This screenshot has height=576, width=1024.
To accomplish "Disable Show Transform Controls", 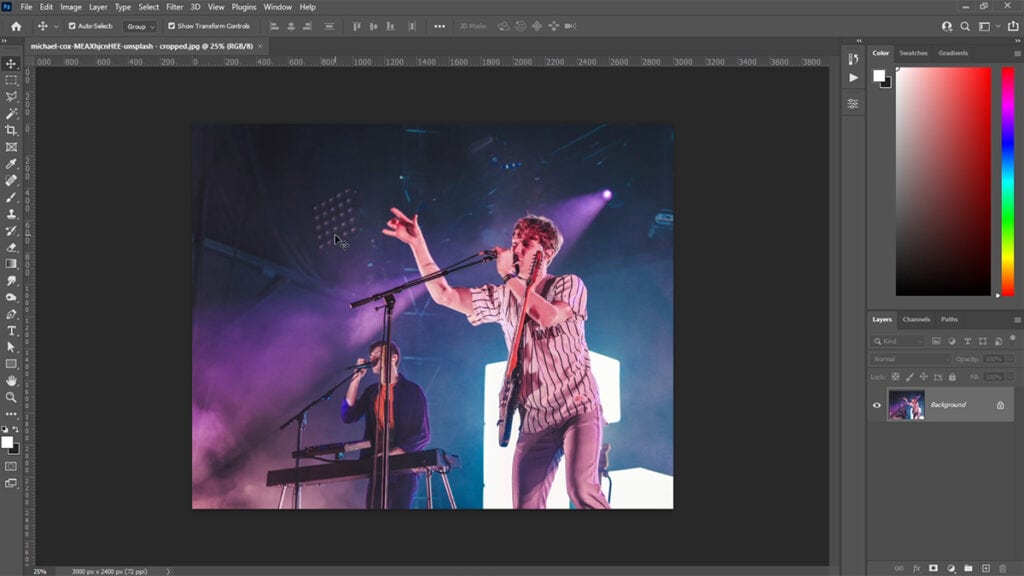I will click(x=170, y=26).
